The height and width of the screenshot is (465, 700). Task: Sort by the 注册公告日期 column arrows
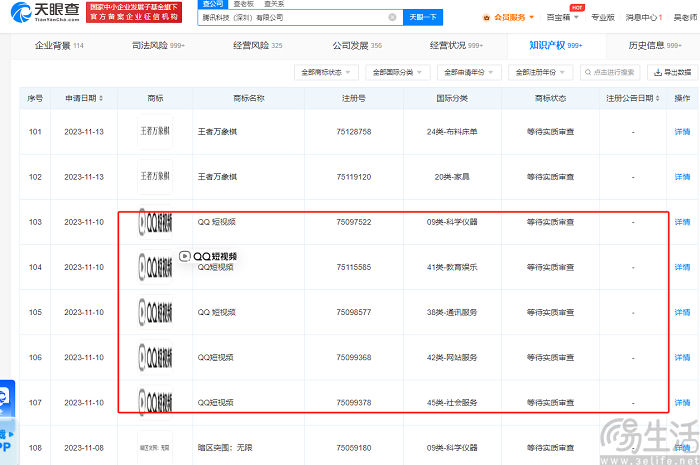click(x=658, y=98)
